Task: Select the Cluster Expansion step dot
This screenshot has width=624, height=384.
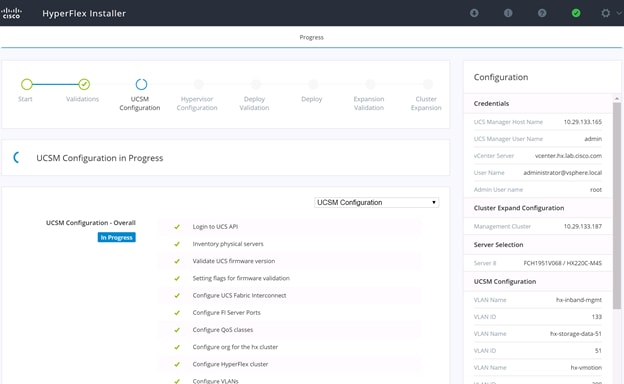Action: tap(428, 84)
